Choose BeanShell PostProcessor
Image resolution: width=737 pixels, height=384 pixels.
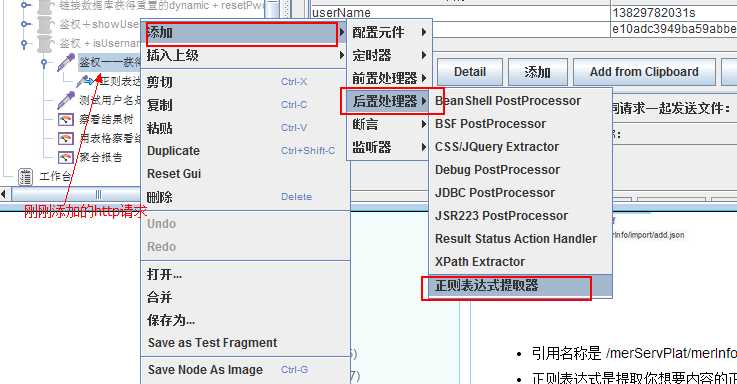520,101
